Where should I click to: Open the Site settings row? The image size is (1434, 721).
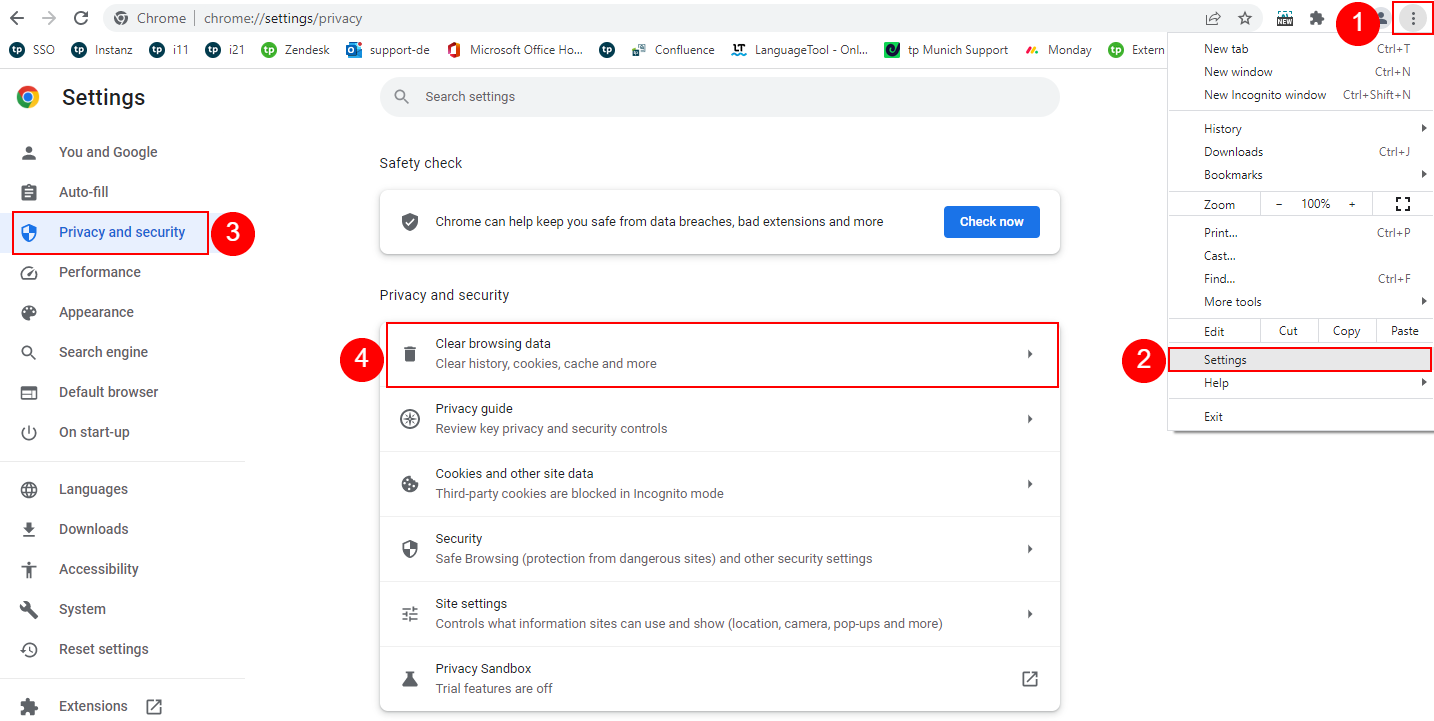(x=720, y=614)
